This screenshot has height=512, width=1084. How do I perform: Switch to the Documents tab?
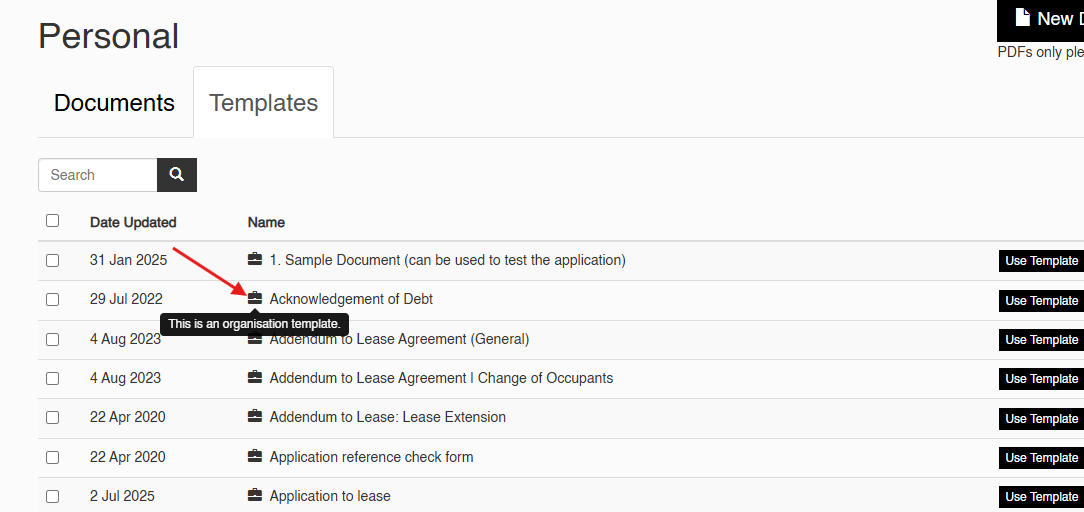click(114, 103)
